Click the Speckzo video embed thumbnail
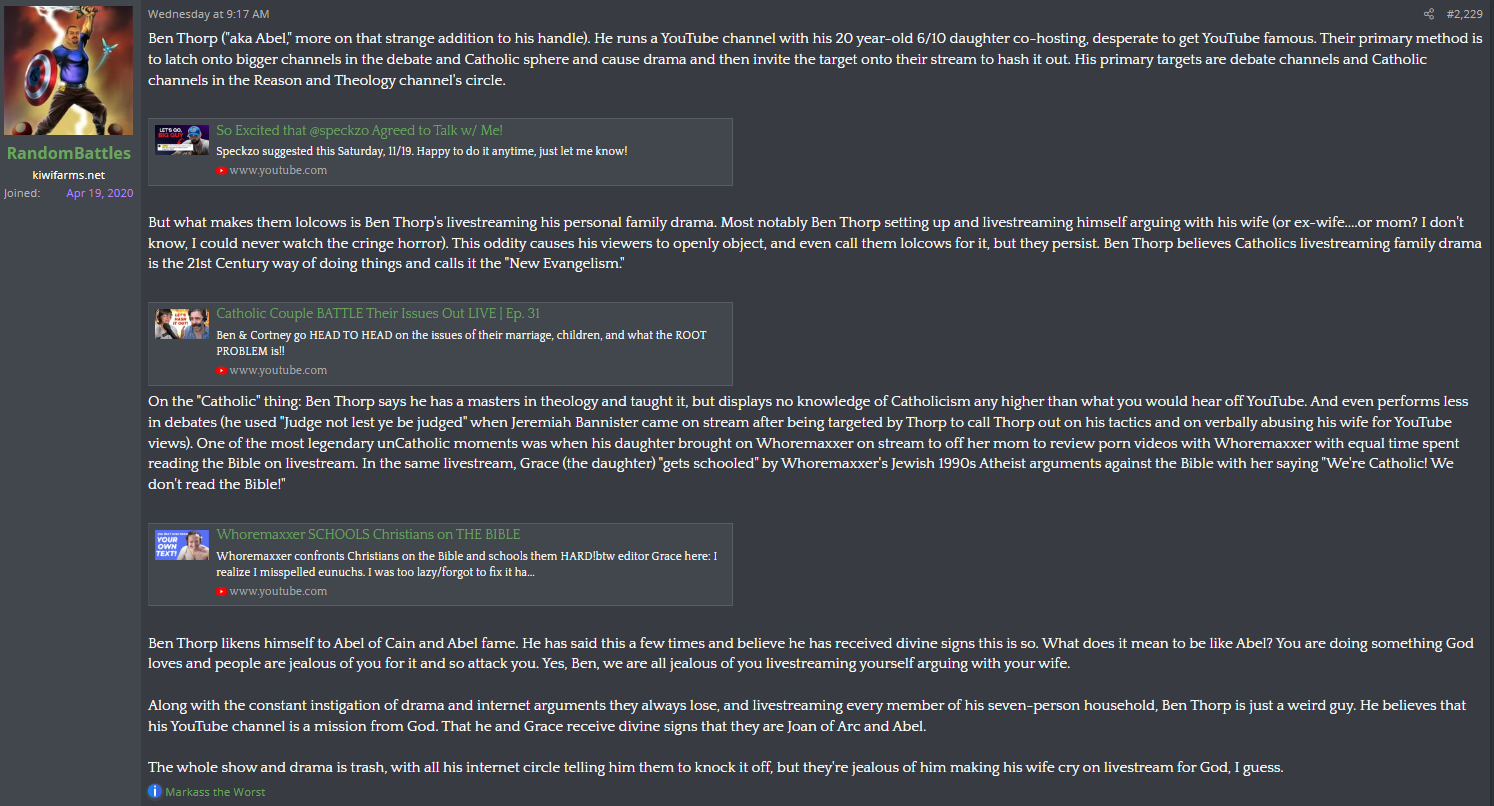Screen dimensions: 1494x806 click(182, 140)
